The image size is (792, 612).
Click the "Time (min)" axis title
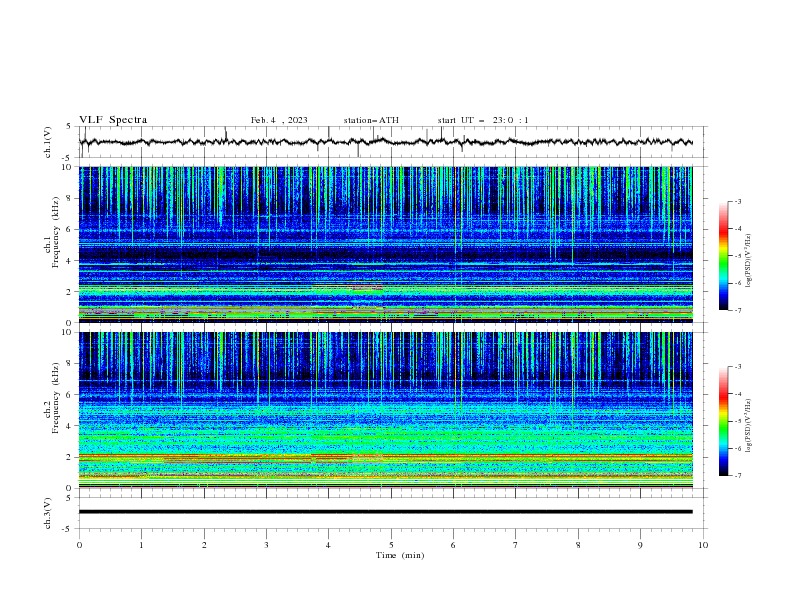coord(400,555)
